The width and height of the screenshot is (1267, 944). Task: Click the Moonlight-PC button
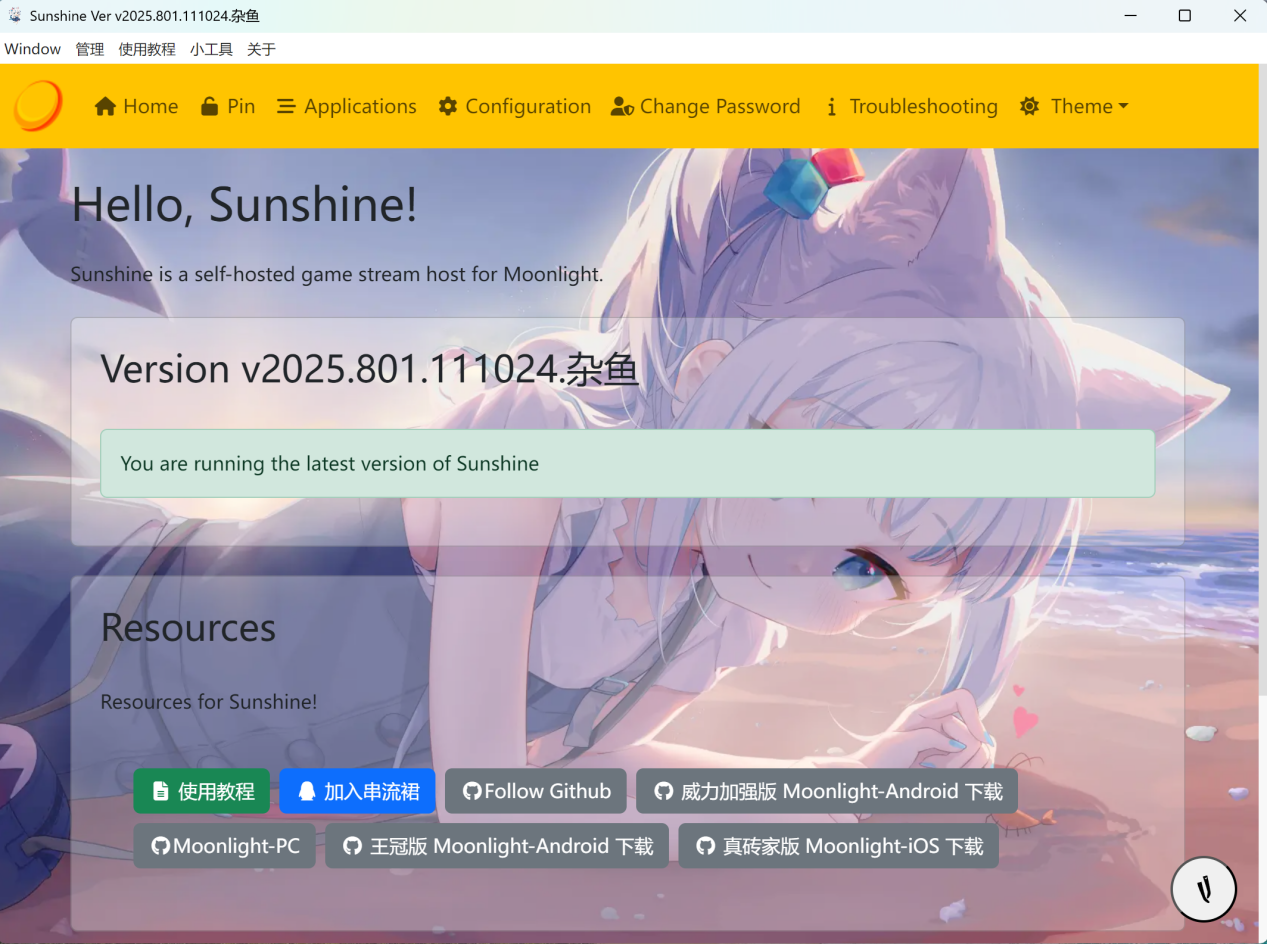[x=225, y=846]
